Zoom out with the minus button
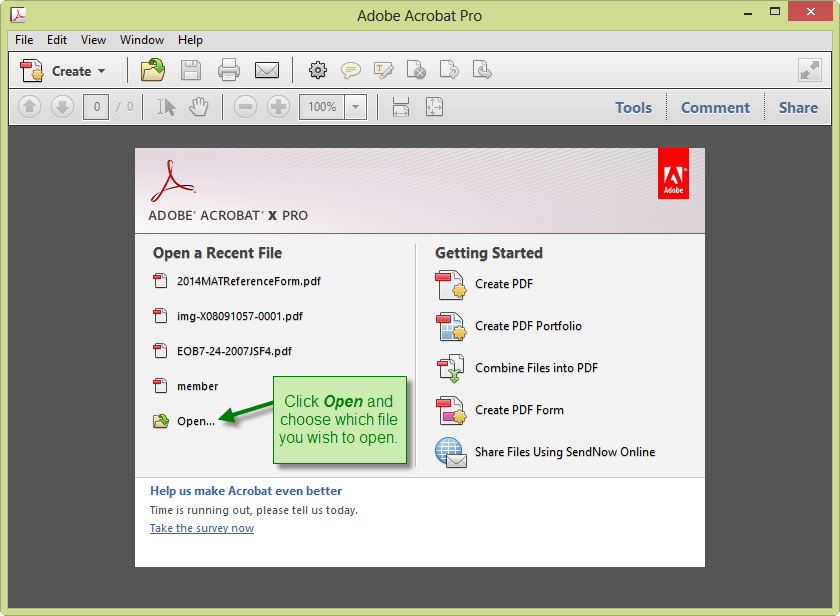The image size is (840, 616). pos(245,107)
